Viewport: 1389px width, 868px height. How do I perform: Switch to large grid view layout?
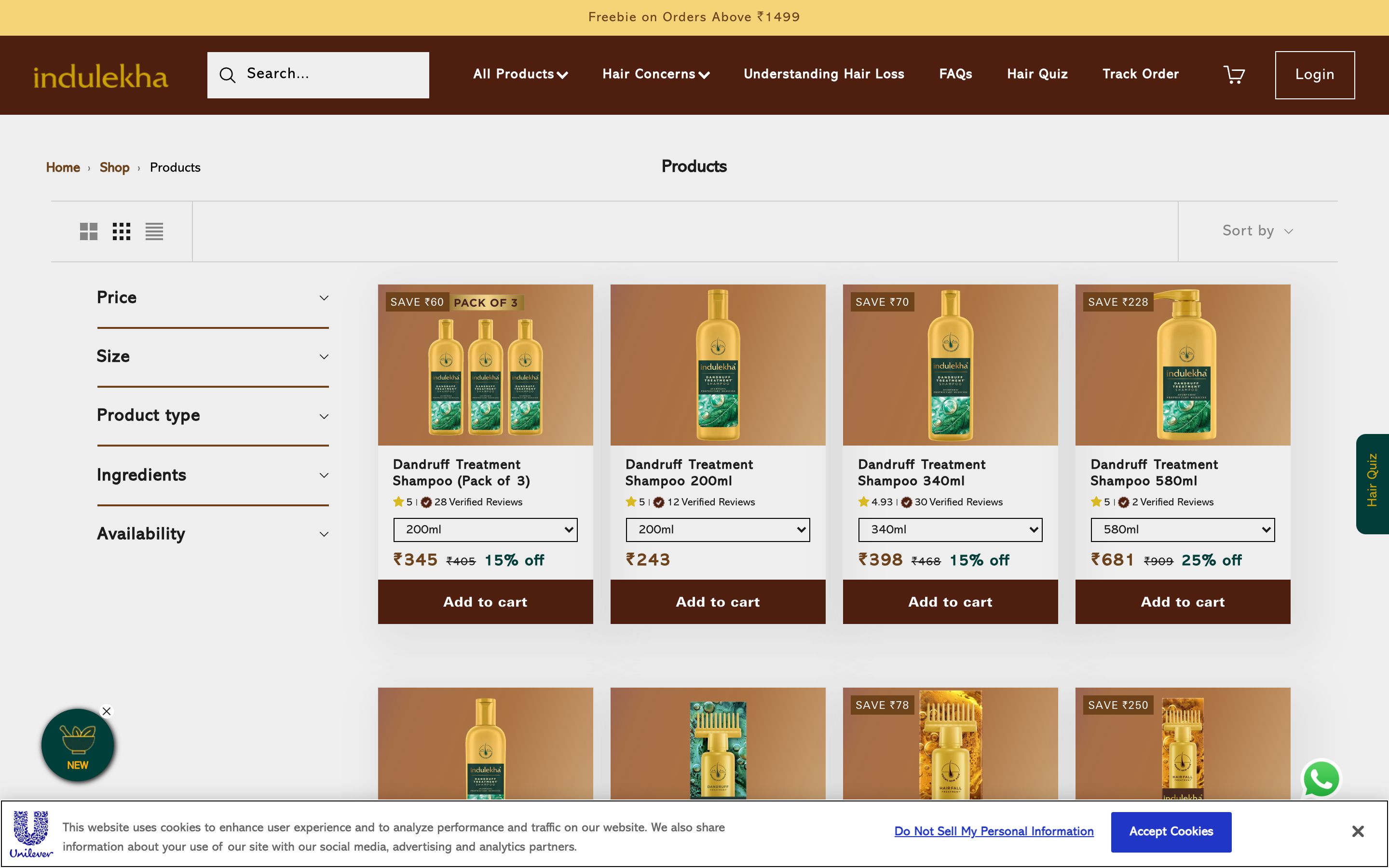(88, 231)
